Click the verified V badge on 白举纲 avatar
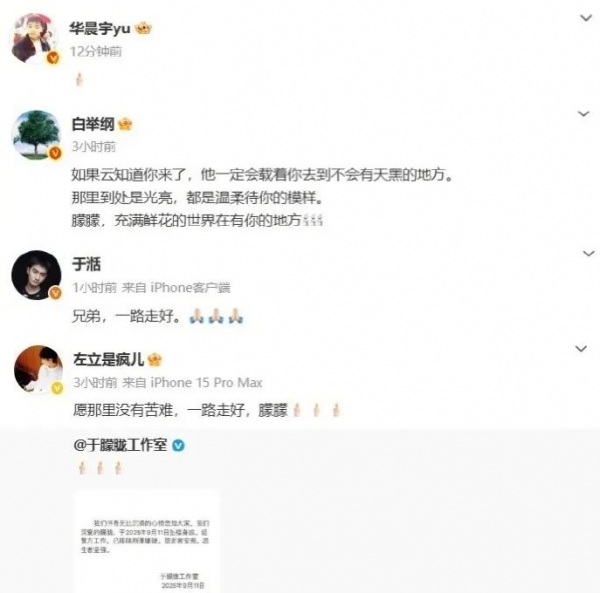The width and height of the screenshot is (600, 593). pyautogui.click(x=55, y=153)
